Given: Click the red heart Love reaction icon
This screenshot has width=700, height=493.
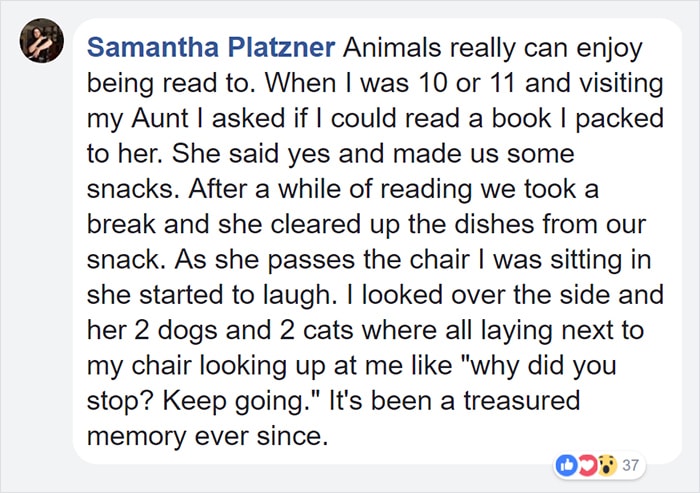Looking at the screenshot, I should pyautogui.click(x=587, y=465).
